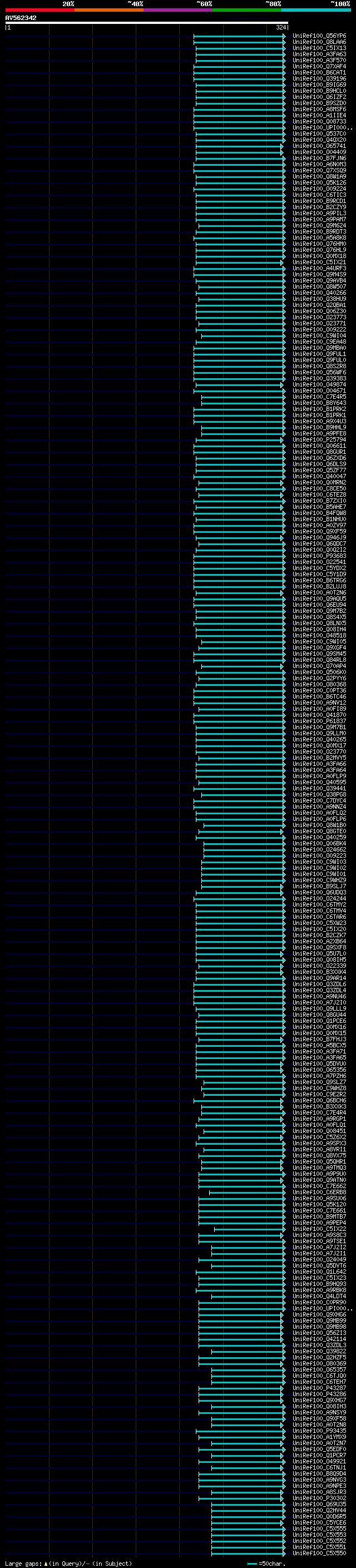Click the cyan alignment bar for UniRef100_Q8W1B0
The image size is (356, 1568).
point(244,825)
